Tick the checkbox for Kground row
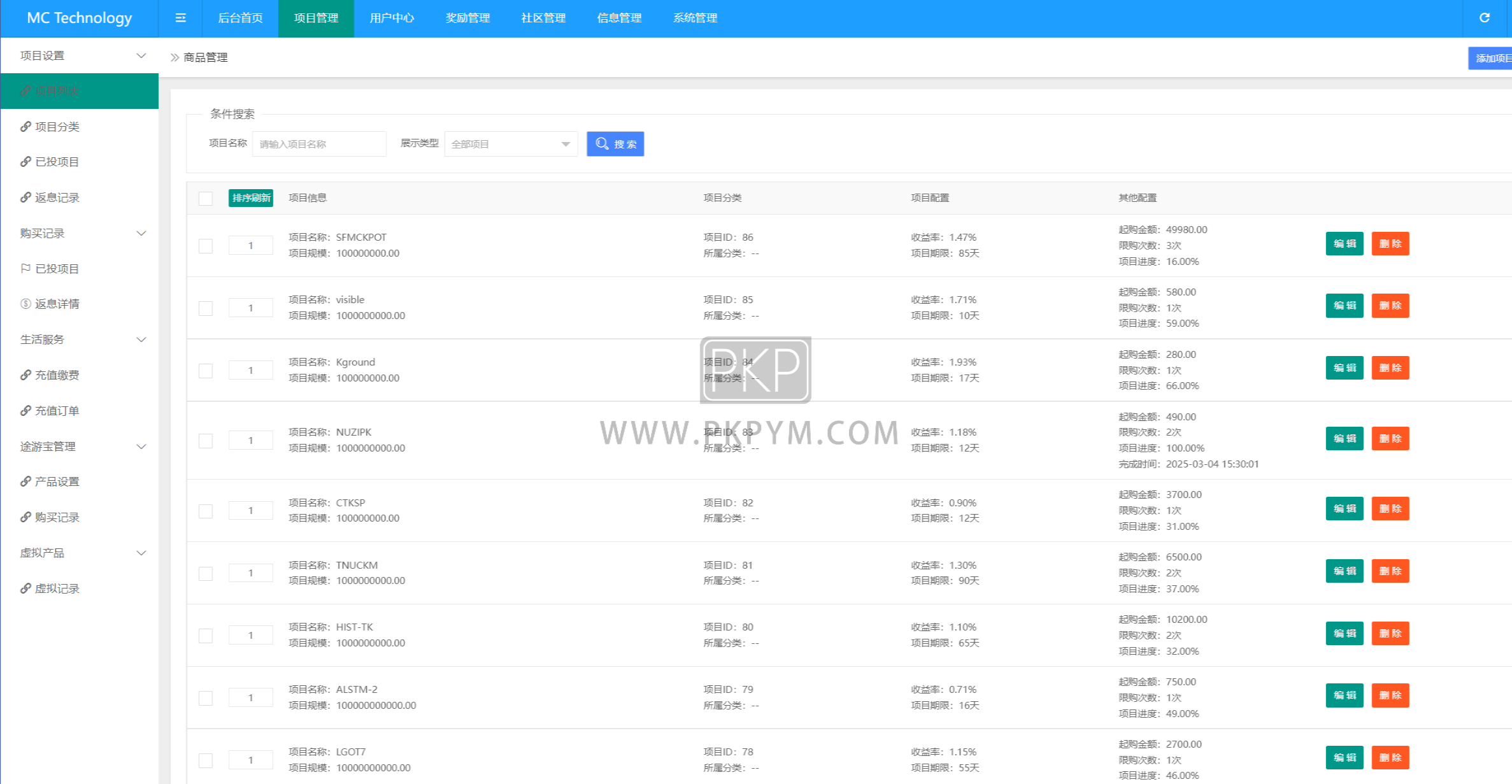Viewport: 1512px width, 784px height. coord(206,371)
